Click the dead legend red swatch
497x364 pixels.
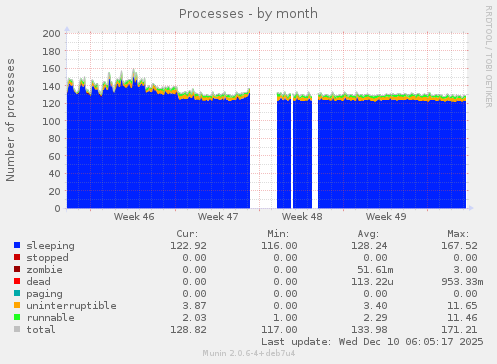(x=17, y=281)
